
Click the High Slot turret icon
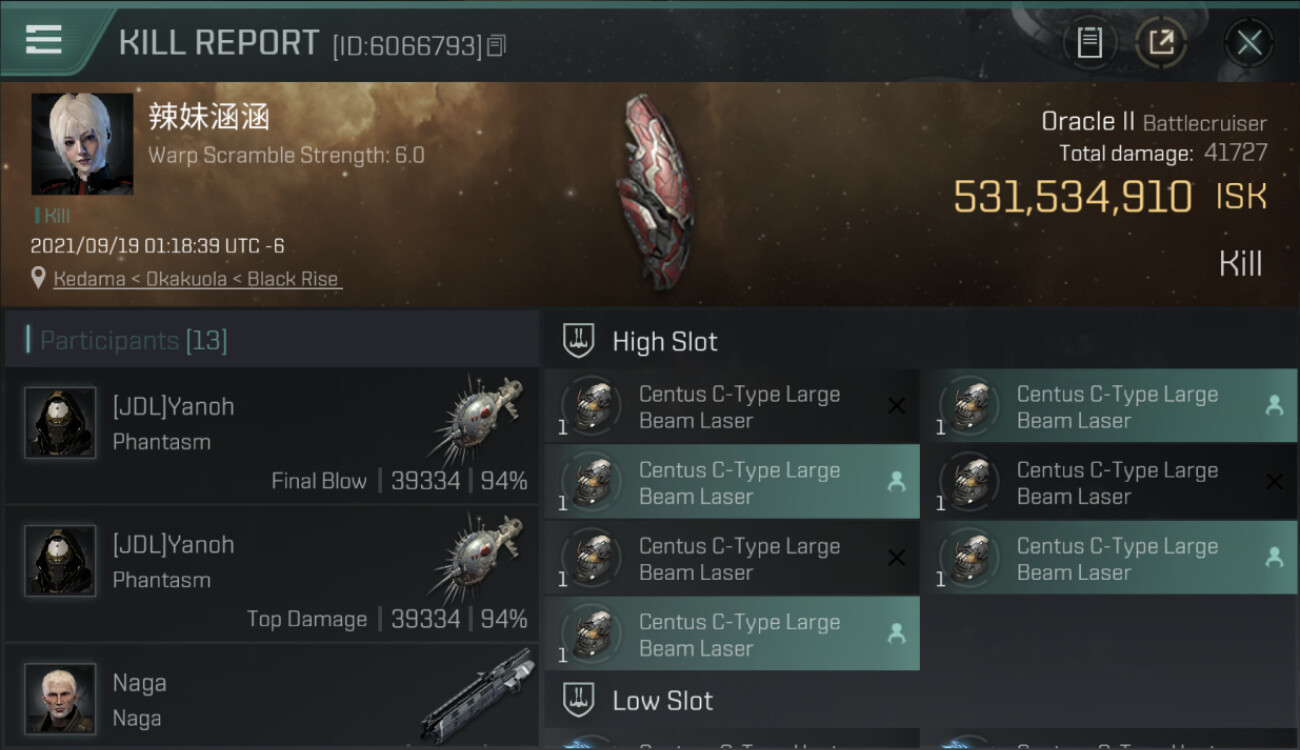579,341
